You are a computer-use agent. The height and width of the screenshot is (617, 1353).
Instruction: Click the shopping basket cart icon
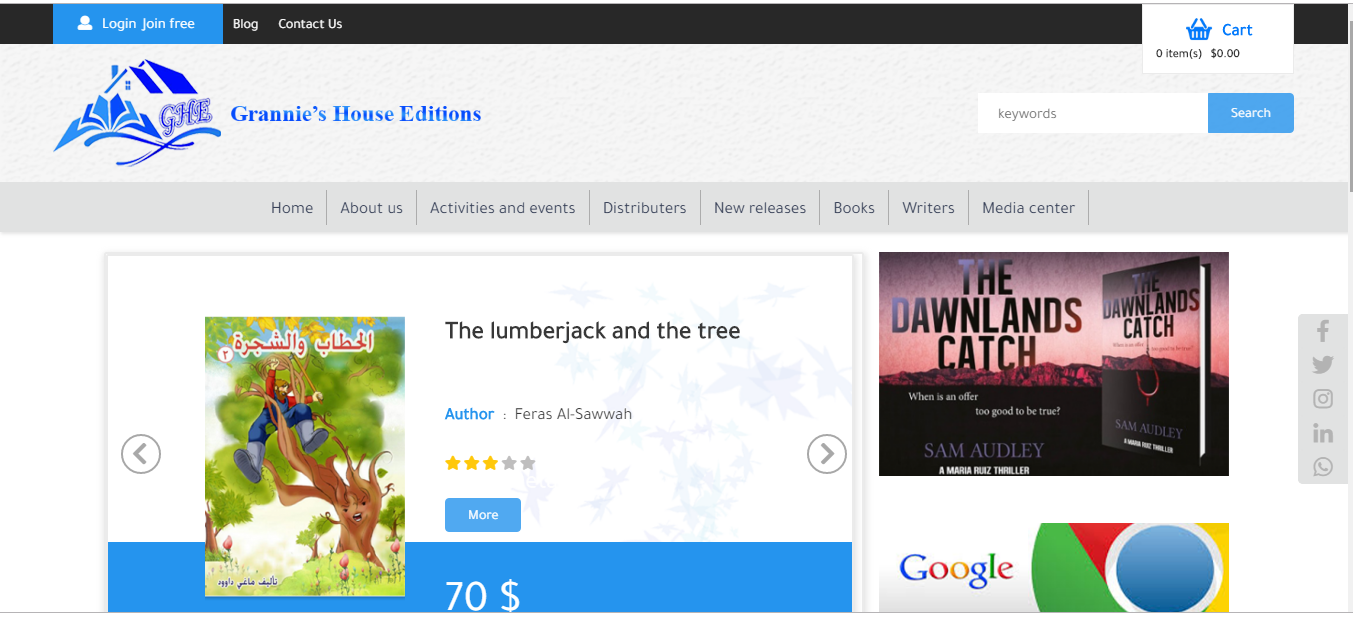tap(1198, 30)
